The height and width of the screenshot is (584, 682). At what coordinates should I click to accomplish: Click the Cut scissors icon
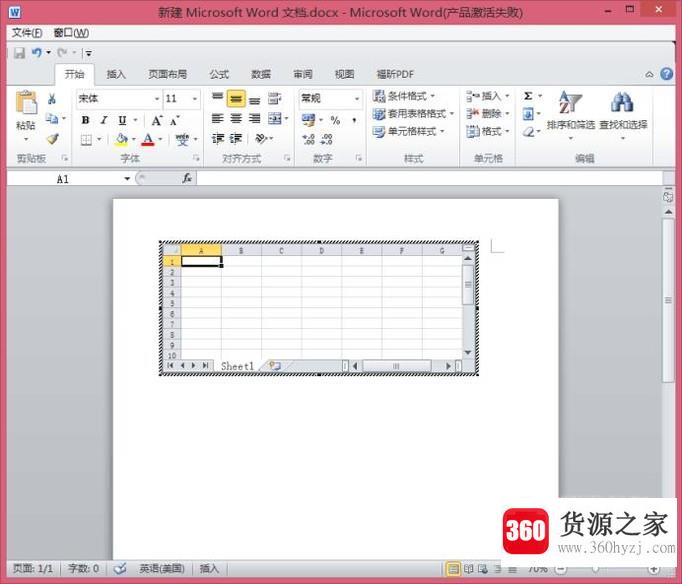coord(52,99)
